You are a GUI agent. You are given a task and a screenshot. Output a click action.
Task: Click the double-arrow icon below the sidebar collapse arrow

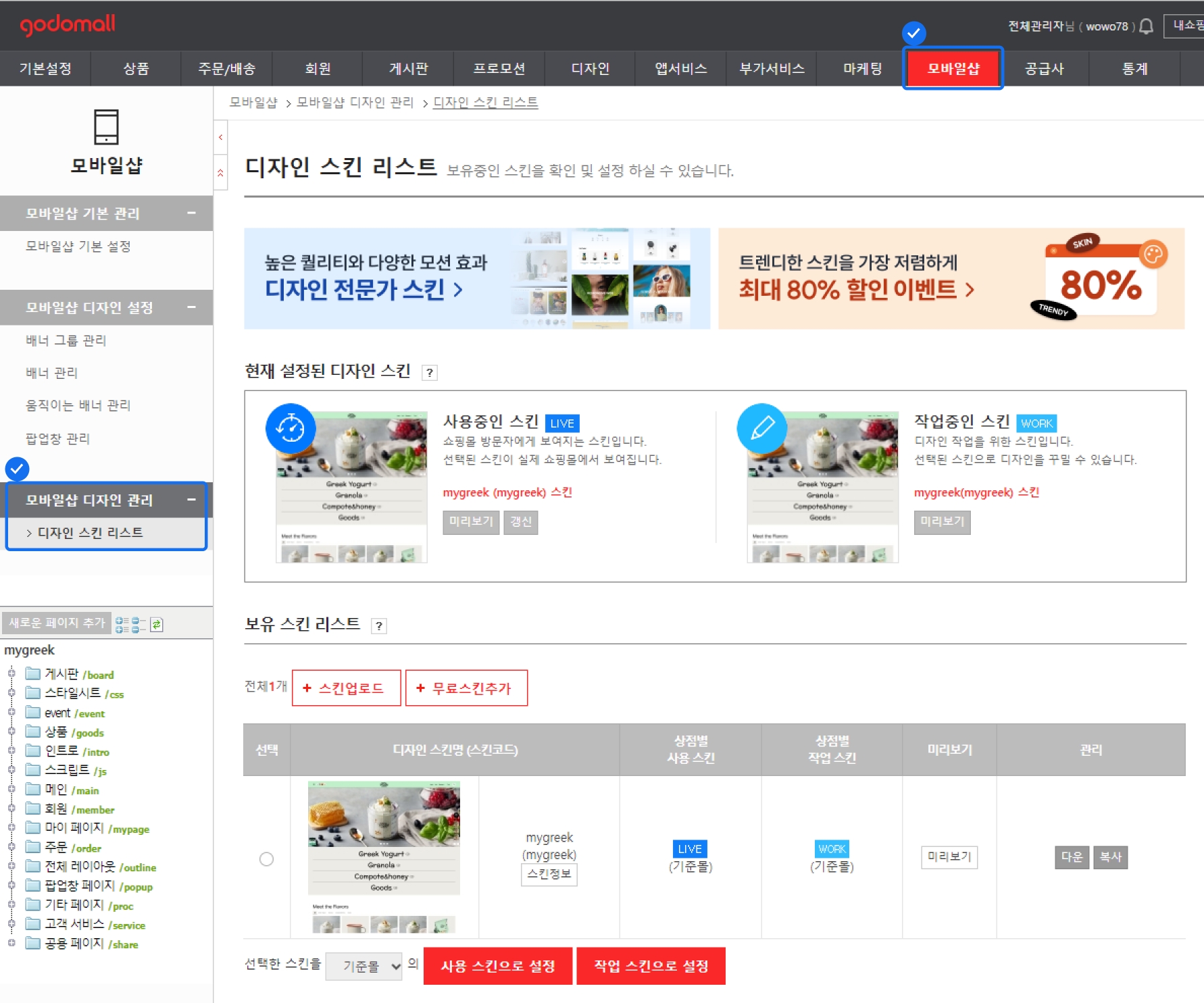[220, 174]
